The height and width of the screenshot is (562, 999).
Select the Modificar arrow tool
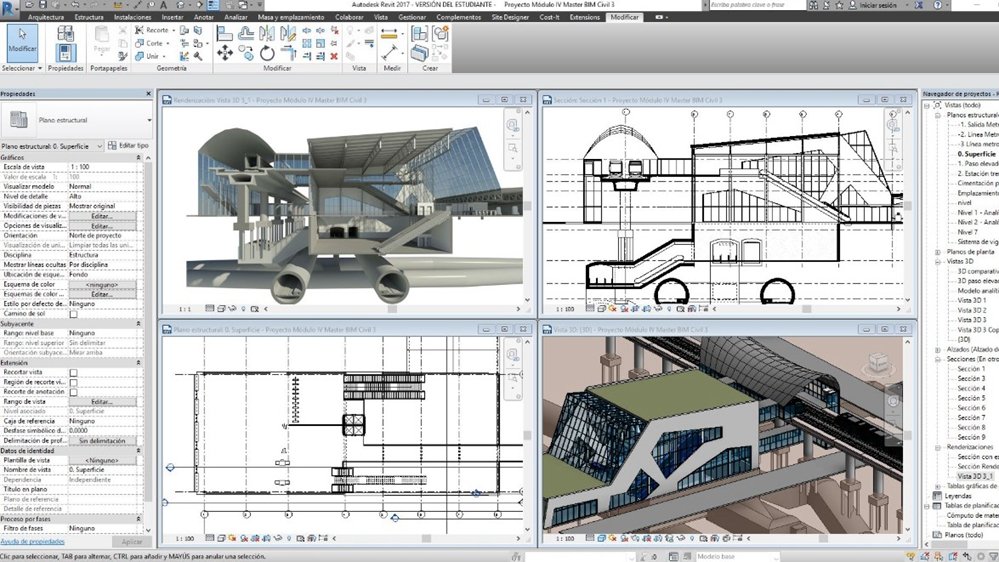point(22,42)
